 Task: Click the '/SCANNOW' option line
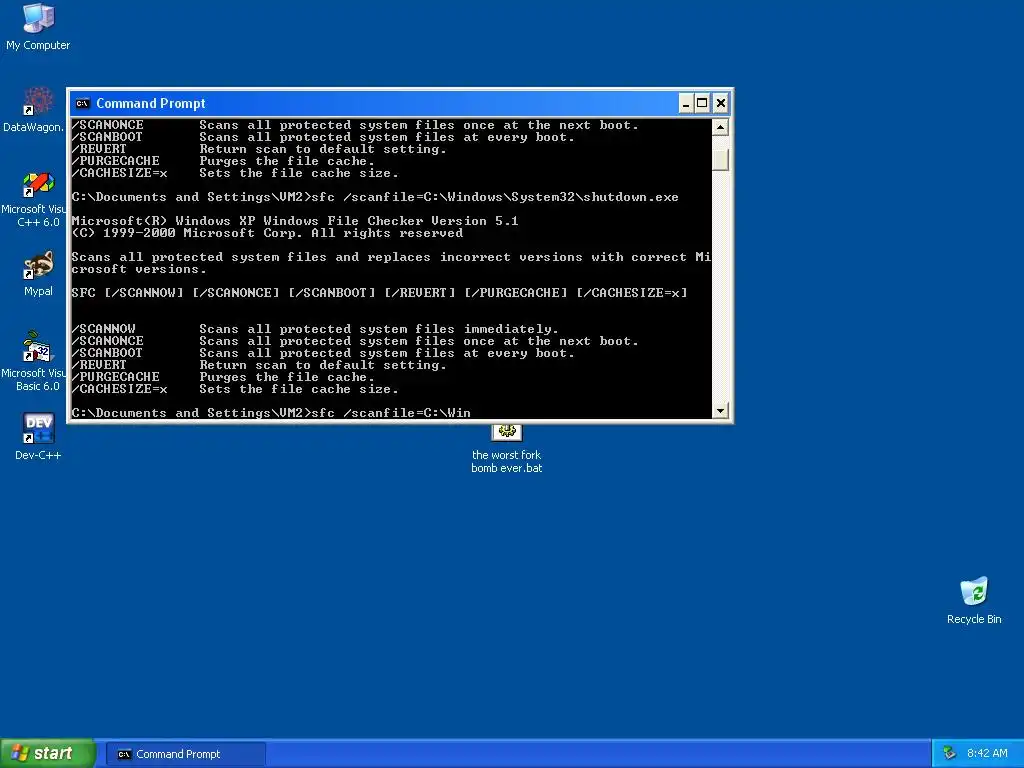(x=315, y=329)
